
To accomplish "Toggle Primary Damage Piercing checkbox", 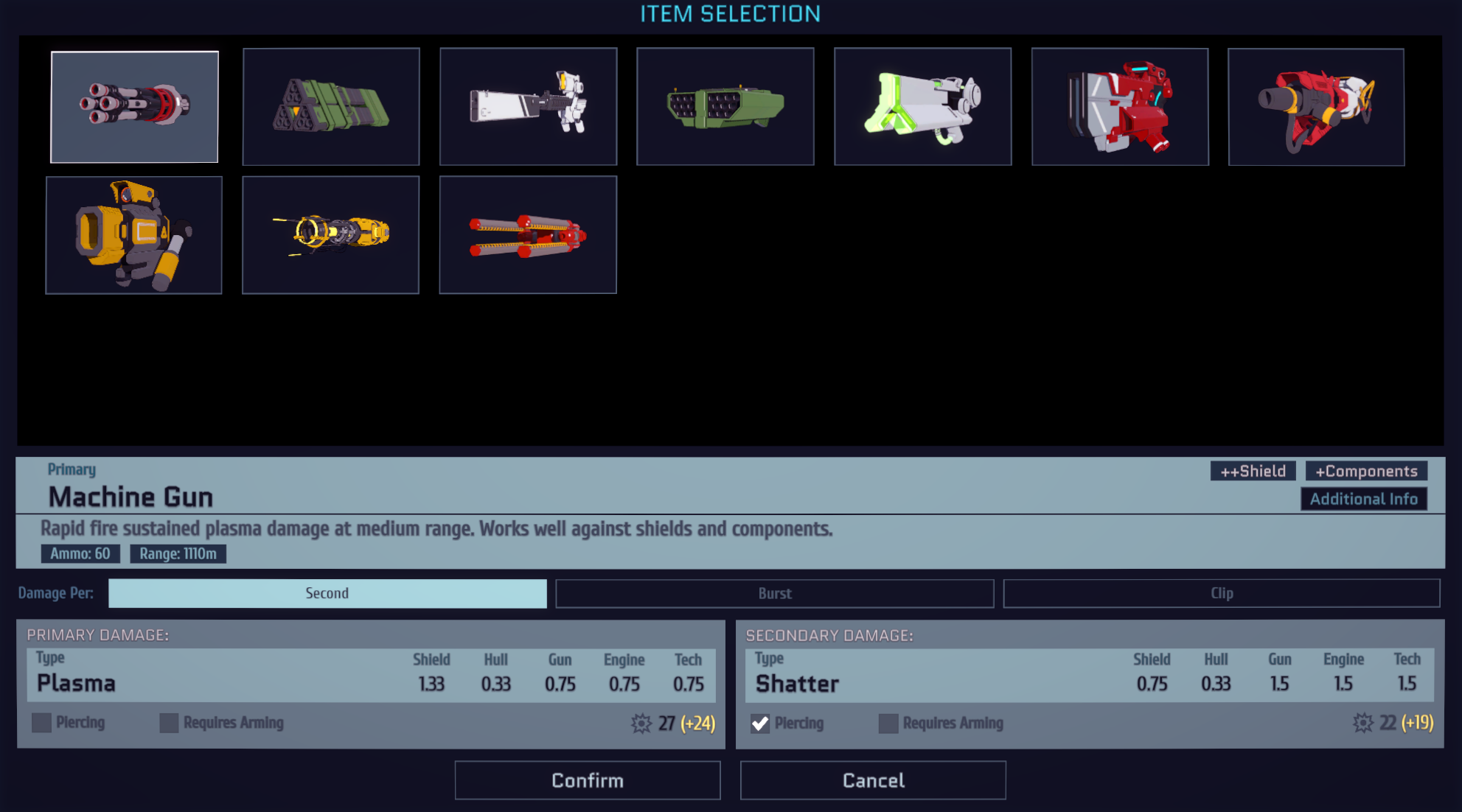I will pos(41,723).
